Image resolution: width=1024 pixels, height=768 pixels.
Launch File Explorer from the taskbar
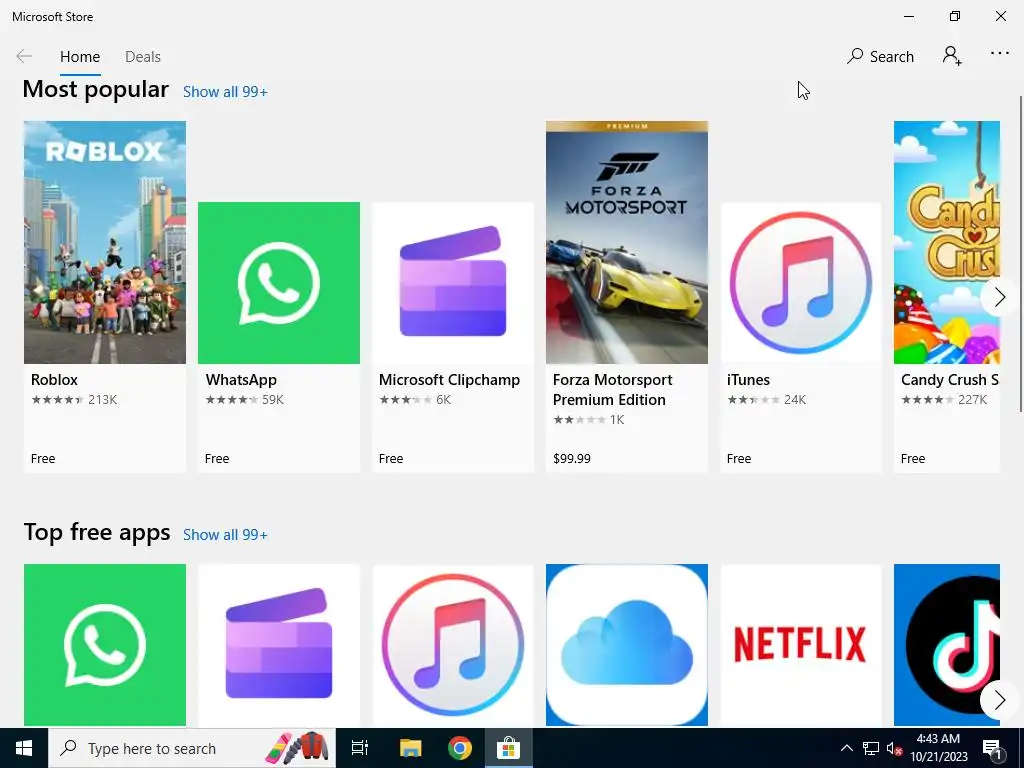[411, 748]
